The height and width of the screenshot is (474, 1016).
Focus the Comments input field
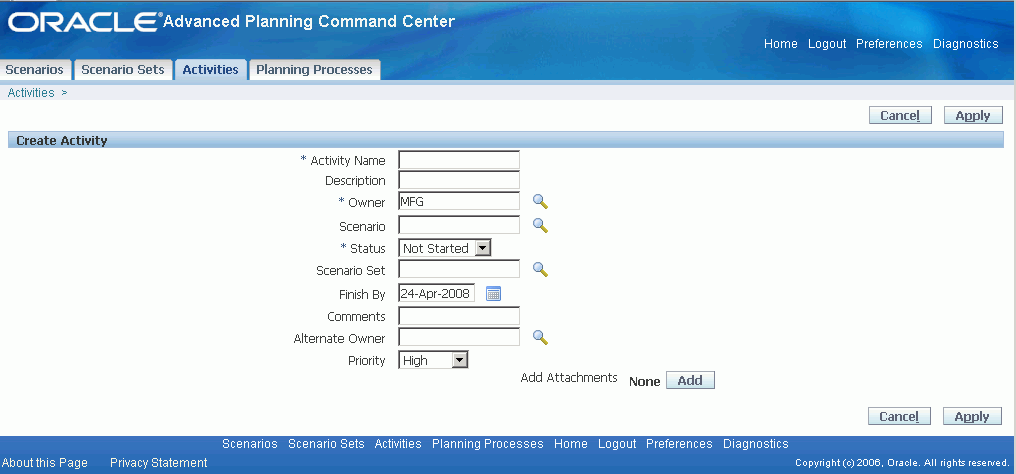pyautogui.click(x=459, y=315)
